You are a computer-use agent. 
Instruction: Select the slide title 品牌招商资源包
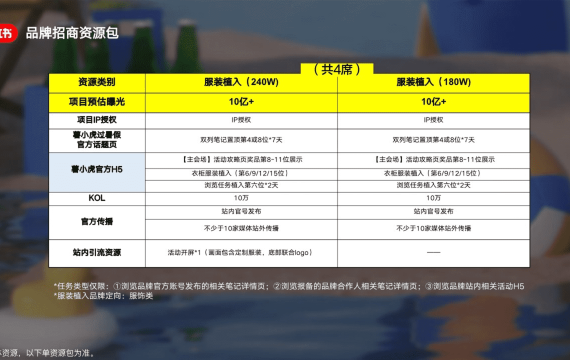(72, 33)
